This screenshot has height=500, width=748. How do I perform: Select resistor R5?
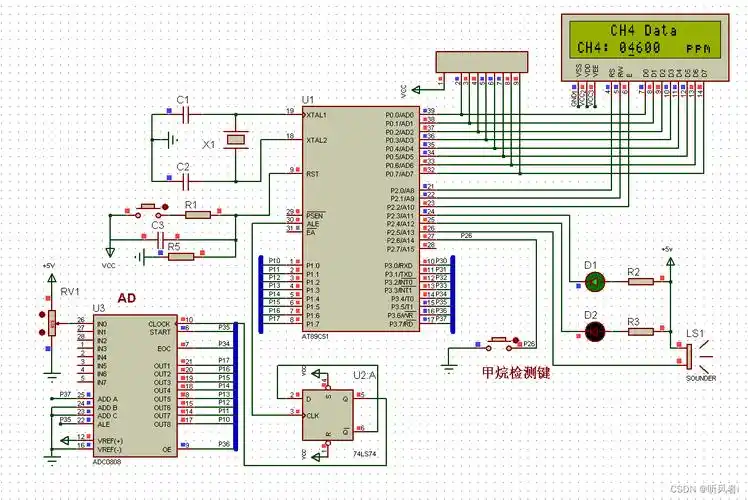(x=181, y=256)
